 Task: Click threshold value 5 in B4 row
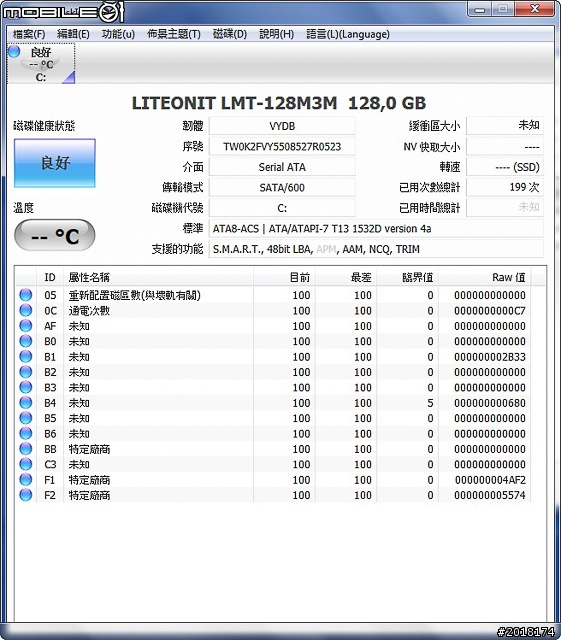tap(430, 403)
